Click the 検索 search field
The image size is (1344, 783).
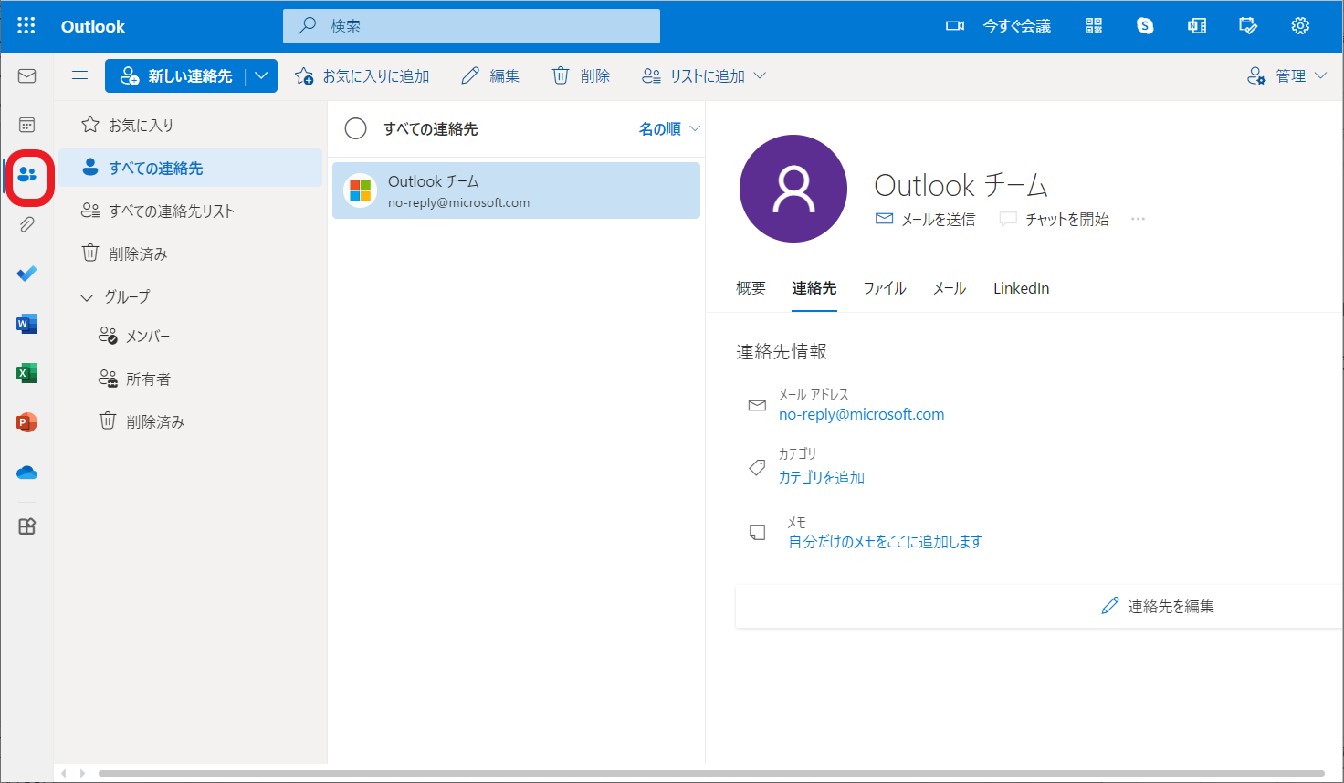coord(470,25)
